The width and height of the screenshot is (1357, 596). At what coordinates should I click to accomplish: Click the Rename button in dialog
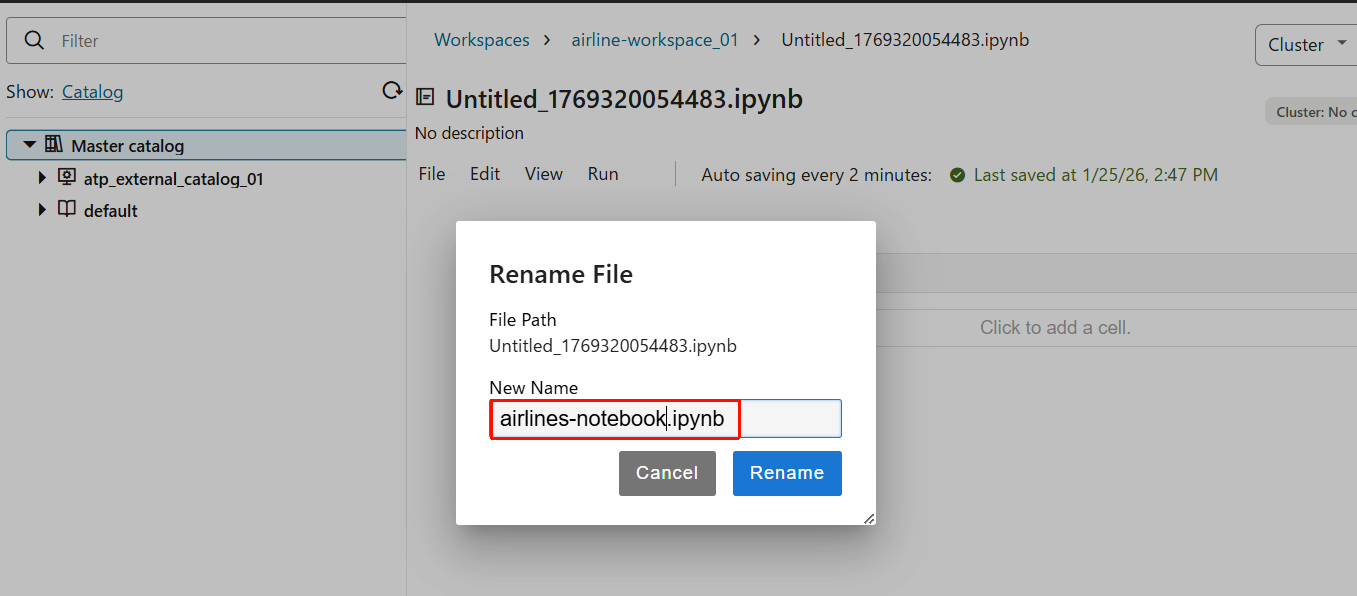click(x=787, y=473)
